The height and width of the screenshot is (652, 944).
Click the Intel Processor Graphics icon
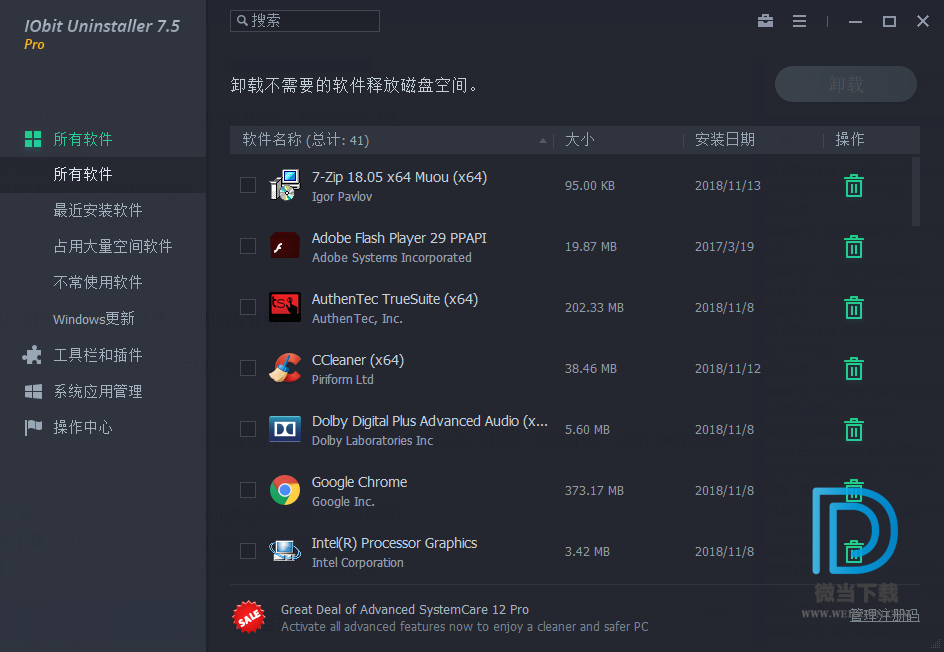coord(285,551)
